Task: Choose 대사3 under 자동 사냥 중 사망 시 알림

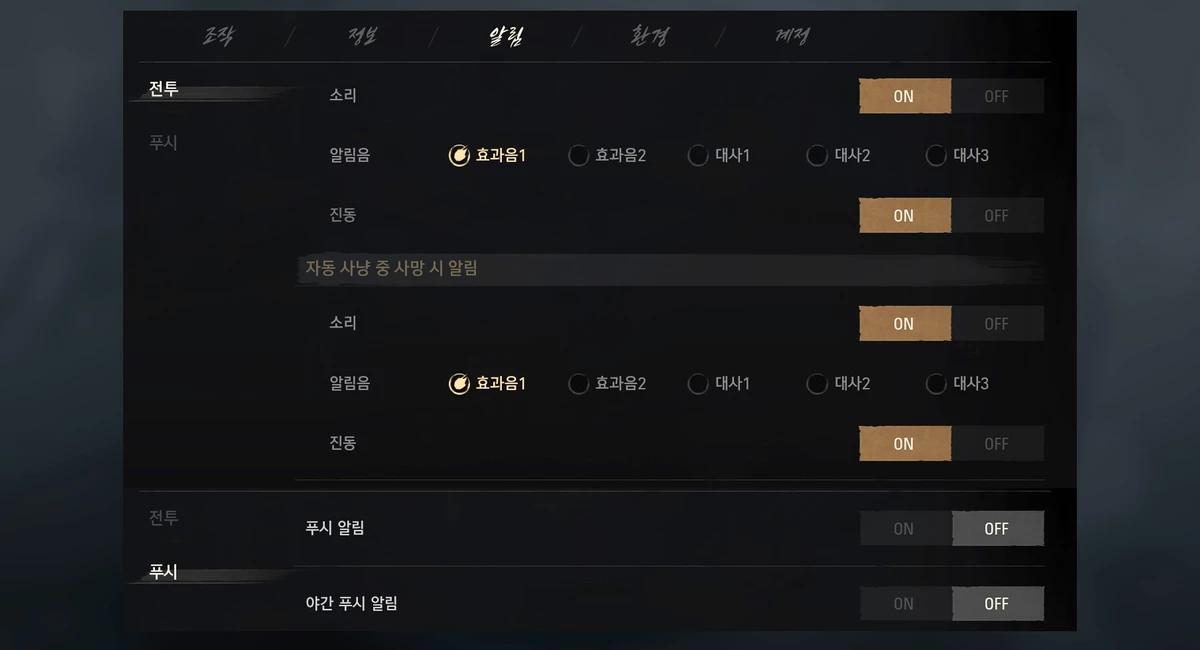Action: [x=957, y=384]
